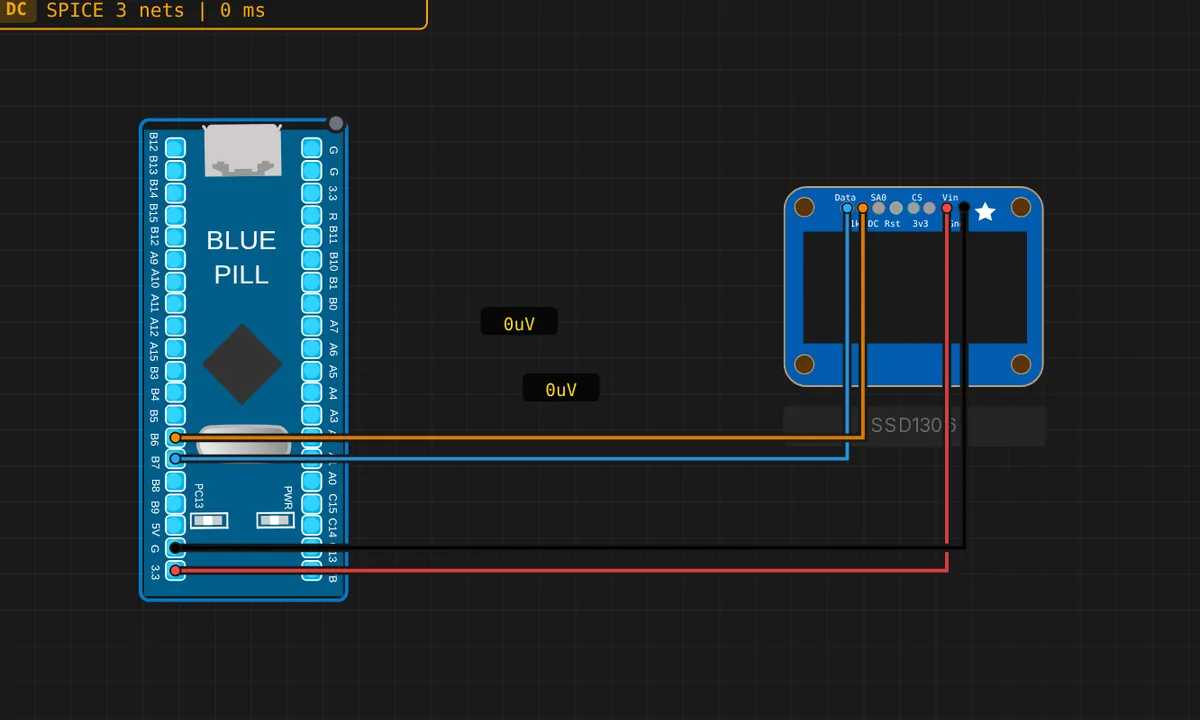Screen dimensions: 1200x720
Task: Click pin A6 on the Blue Pill
Action: coord(313,348)
